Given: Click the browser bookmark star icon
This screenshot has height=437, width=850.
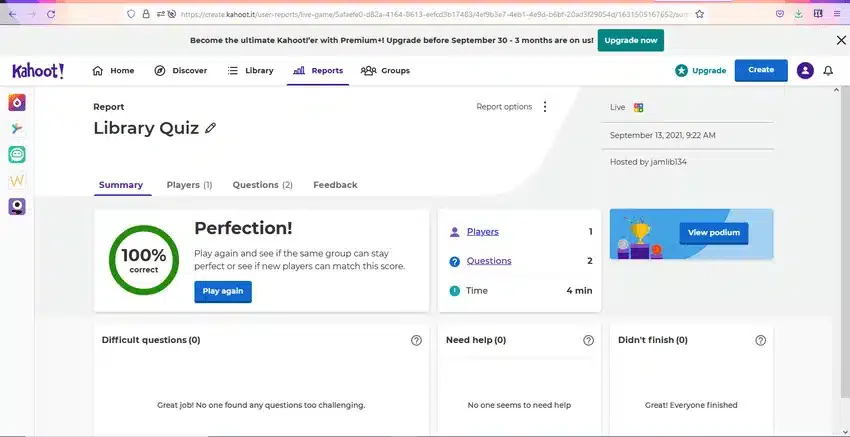Looking at the screenshot, I should click(699, 14).
